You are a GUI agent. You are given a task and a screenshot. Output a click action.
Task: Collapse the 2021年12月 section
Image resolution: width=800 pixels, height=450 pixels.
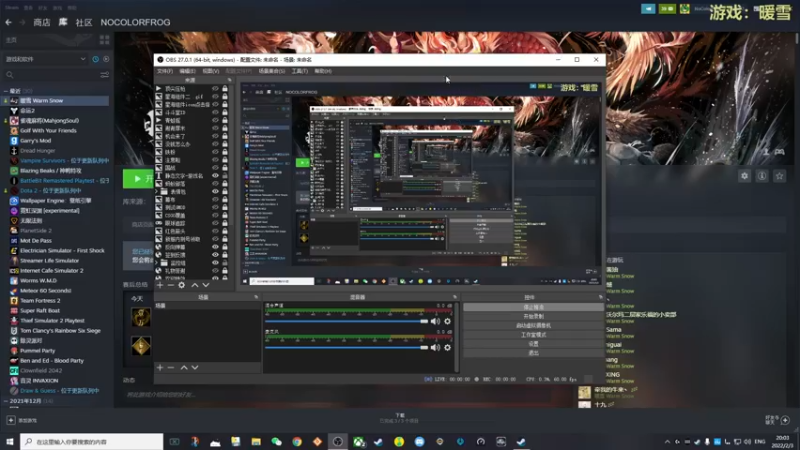coord(6,401)
